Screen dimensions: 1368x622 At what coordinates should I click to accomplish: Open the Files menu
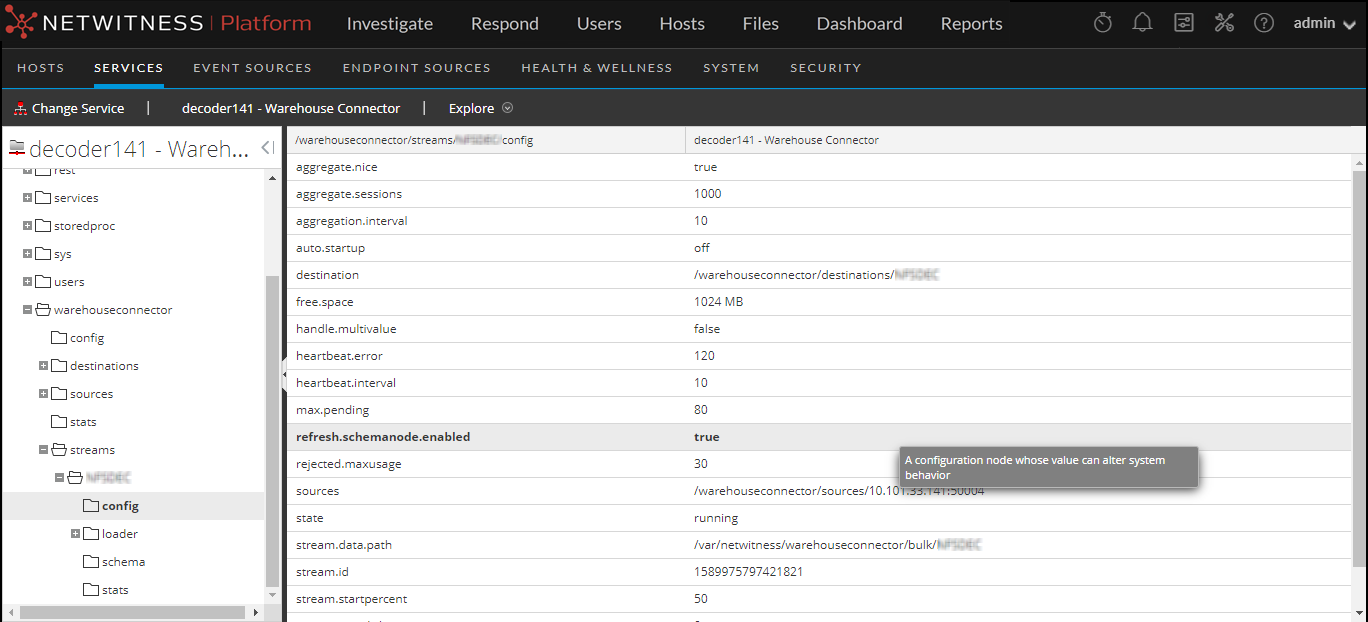click(x=761, y=23)
